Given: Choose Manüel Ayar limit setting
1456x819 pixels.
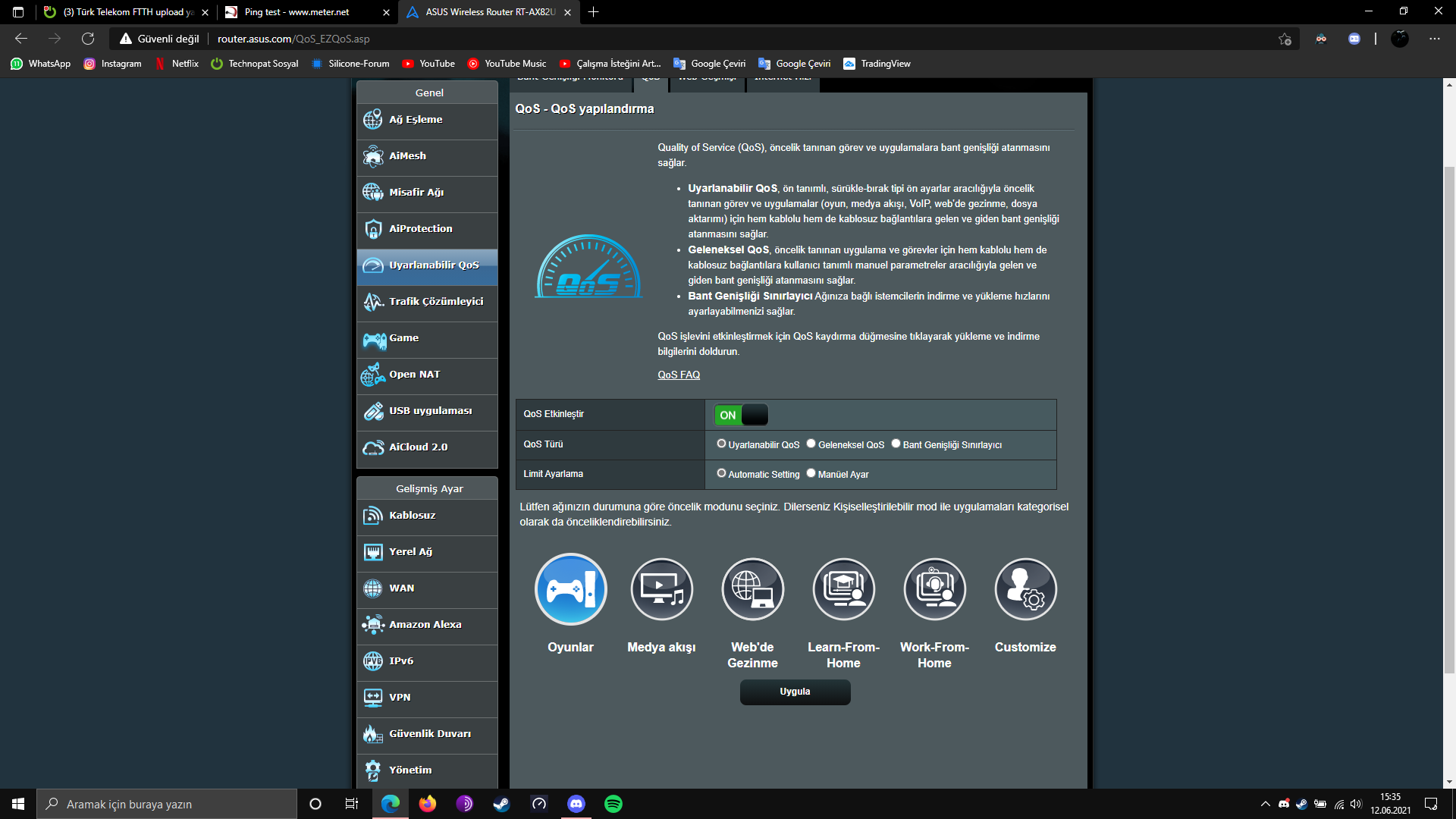Looking at the screenshot, I should [811, 473].
